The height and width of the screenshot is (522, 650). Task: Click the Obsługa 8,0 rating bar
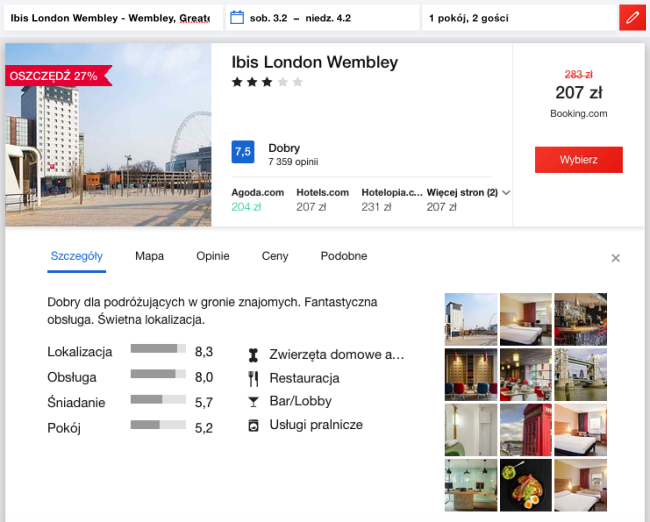pos(158,374)
